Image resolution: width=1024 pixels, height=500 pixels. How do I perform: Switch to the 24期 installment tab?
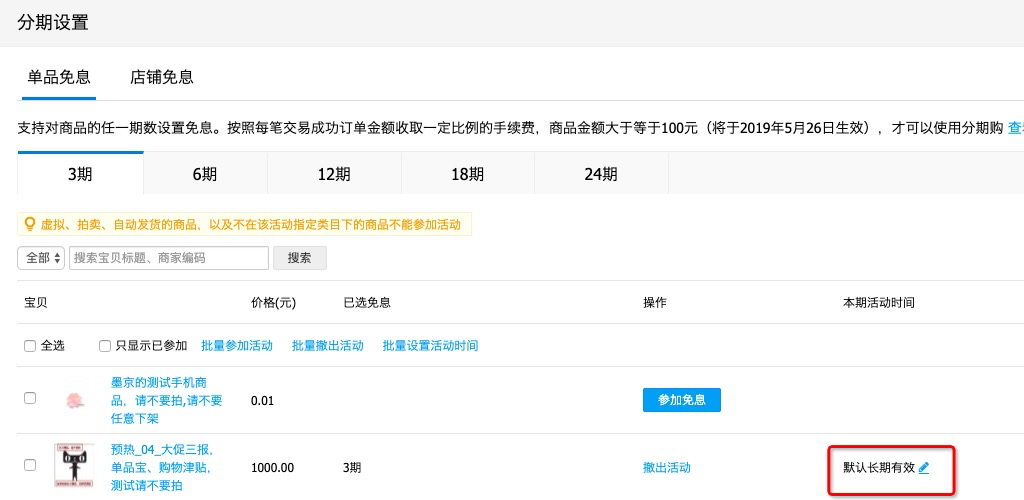[x=601, y=174]
